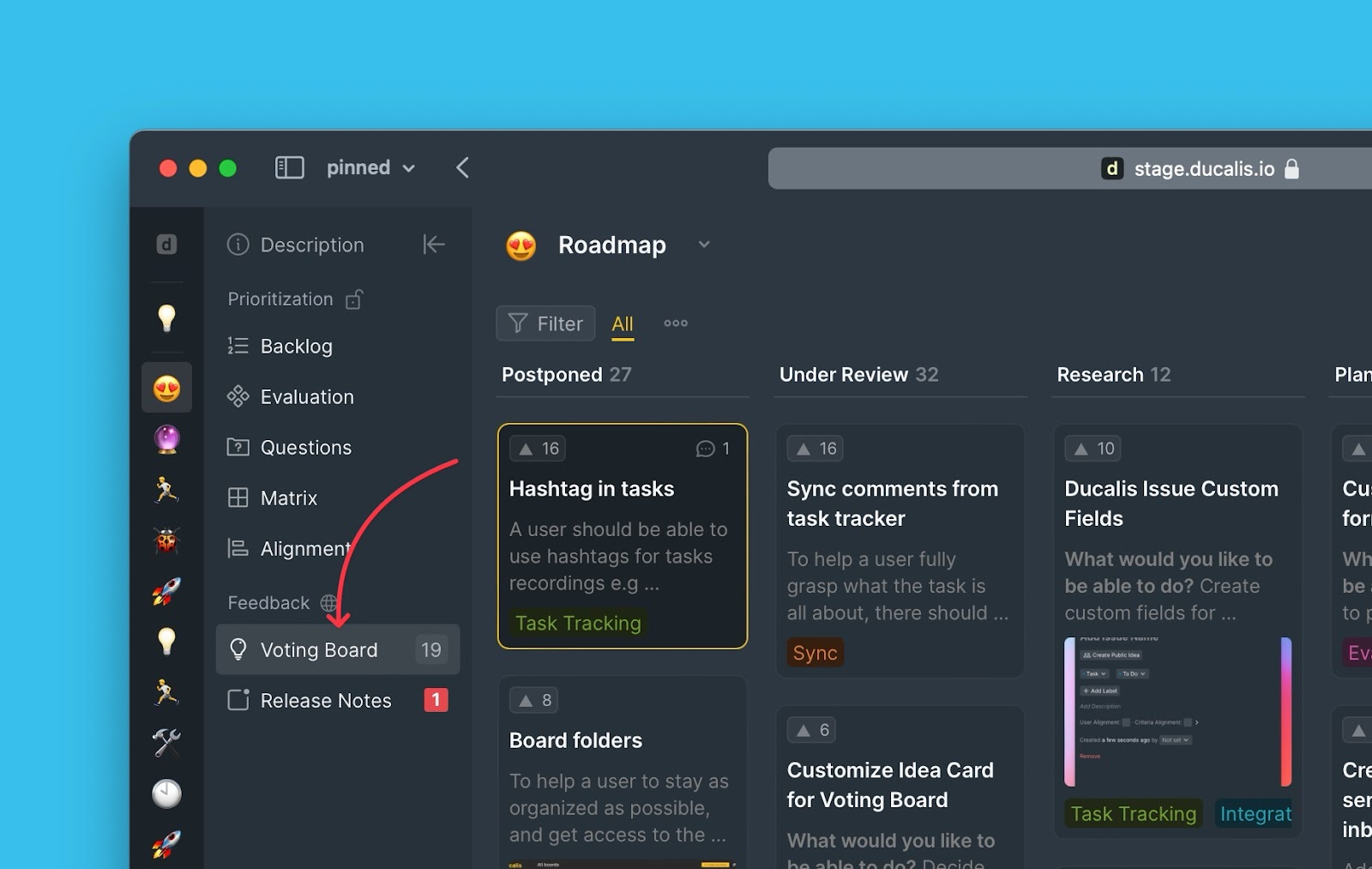
Task: Toggle the browser sidebar panel button
Action: (289, 168)
